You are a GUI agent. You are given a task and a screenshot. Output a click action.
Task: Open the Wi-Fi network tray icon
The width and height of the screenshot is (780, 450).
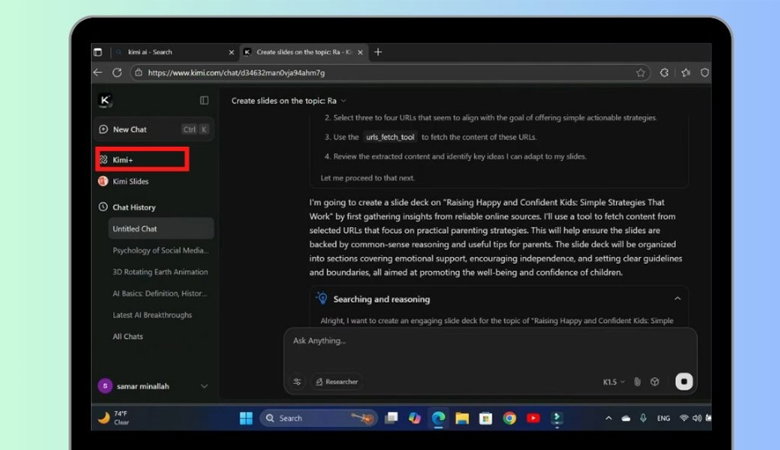tap(684, 418)
